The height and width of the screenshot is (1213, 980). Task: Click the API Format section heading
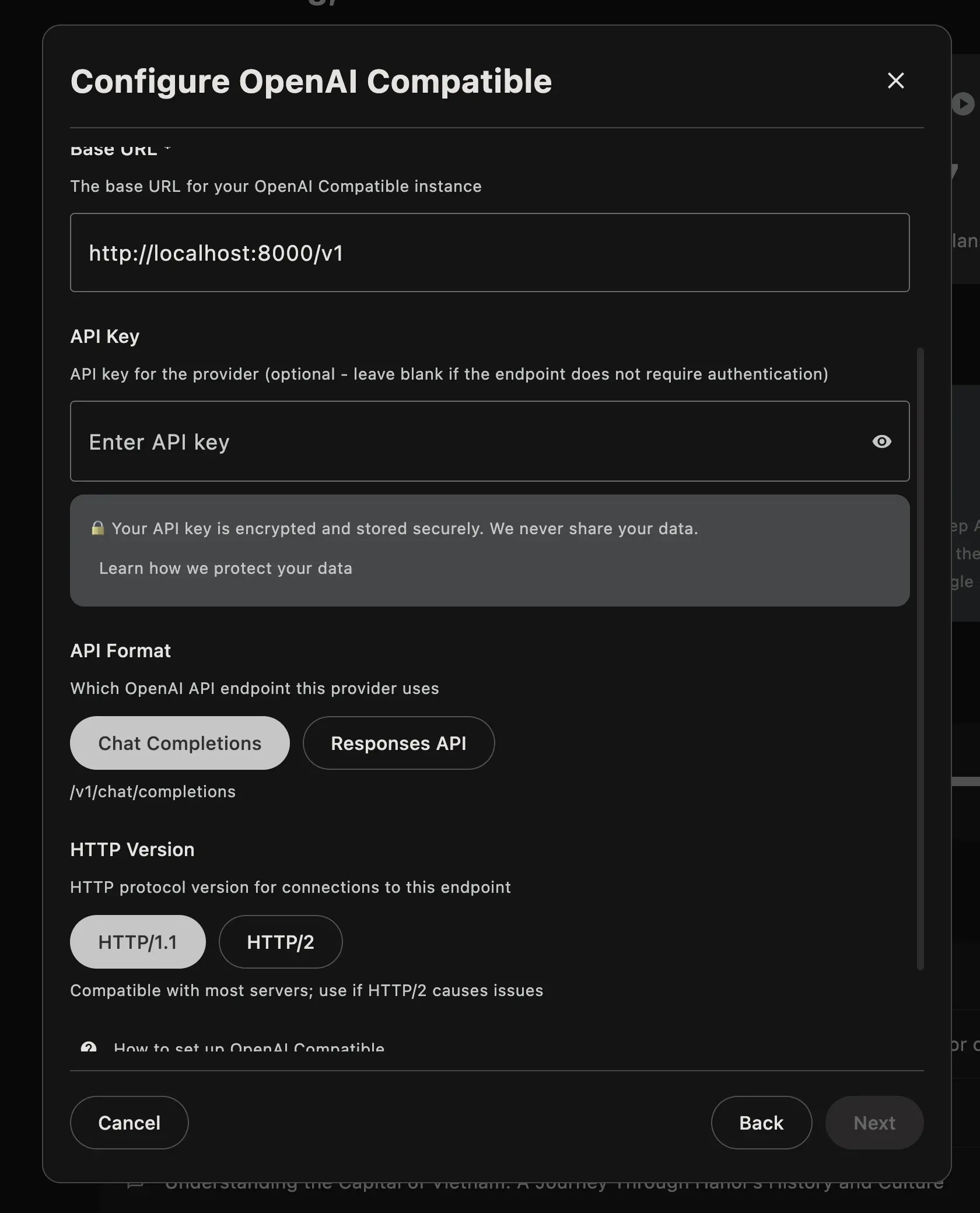121,651
